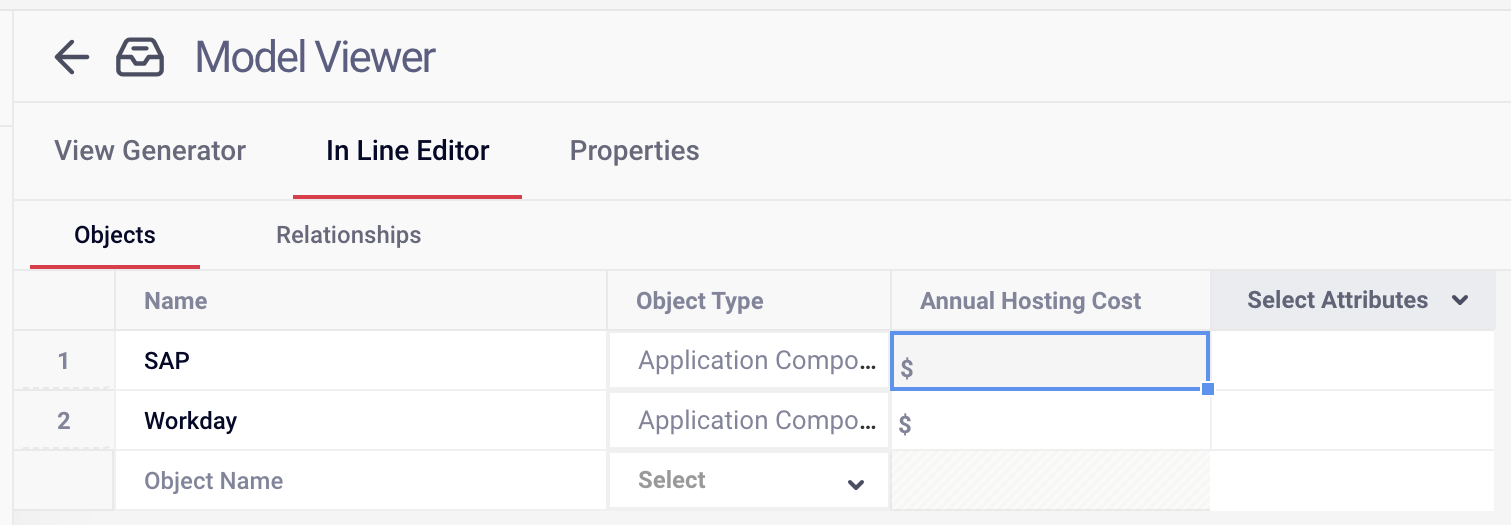Click the Object Name input field

click(x=361, y=481)
